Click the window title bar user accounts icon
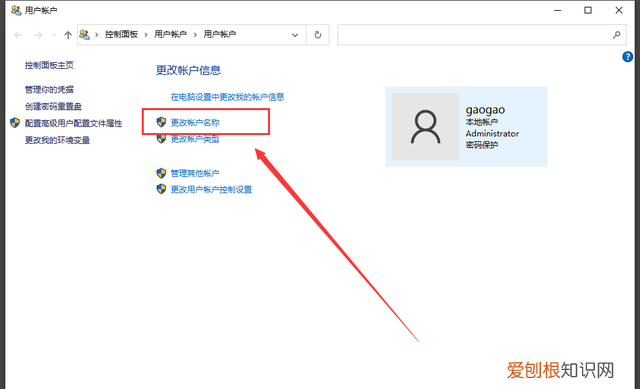The height and width of the screenshot is (389, 640). point(16,10)
